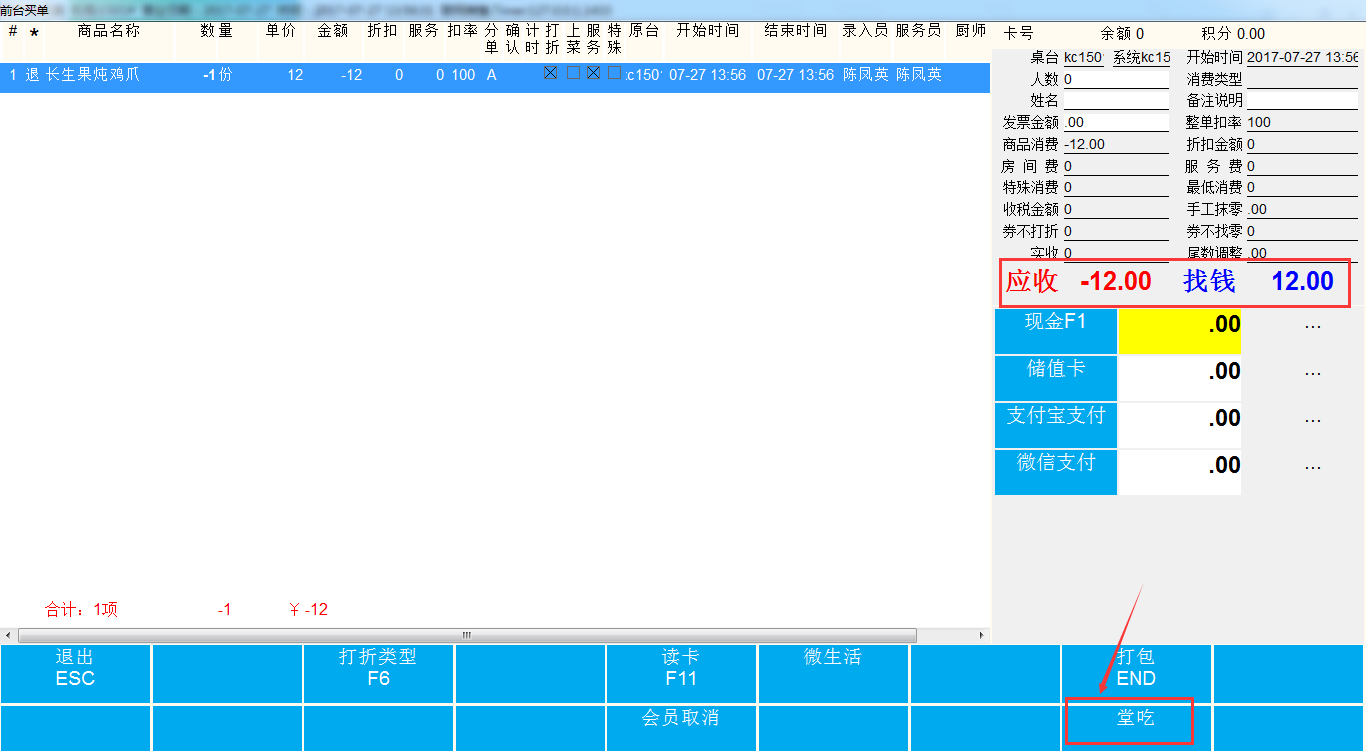
Task: Select the 现金F1 payment method
Action: click(1055, 331)
